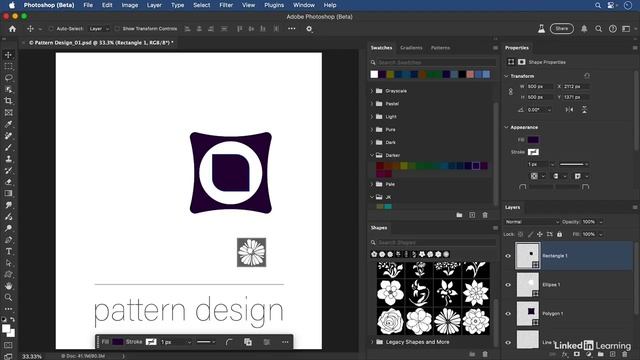Open the Plugins menu
Image resolution: width=640 pixels, height=360 pixels.
coord(274,5)
